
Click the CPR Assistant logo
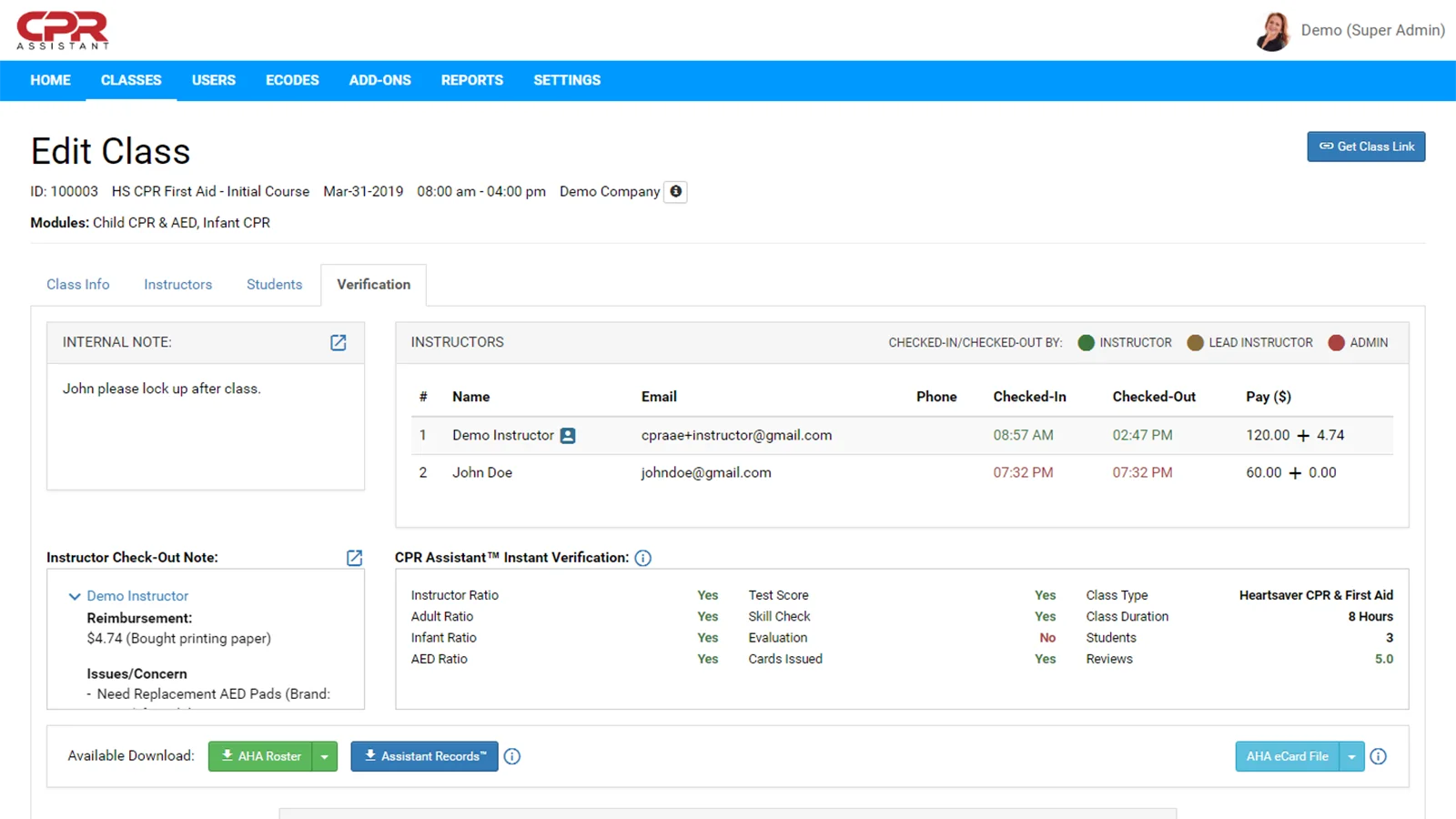[x=63, y=30]
